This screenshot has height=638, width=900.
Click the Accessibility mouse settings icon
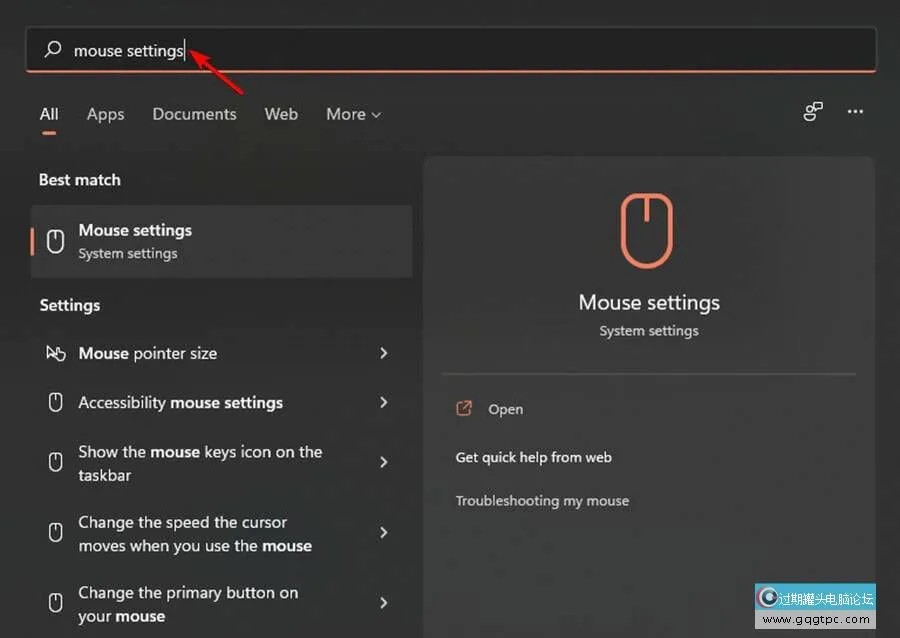(x=56, y=402)
